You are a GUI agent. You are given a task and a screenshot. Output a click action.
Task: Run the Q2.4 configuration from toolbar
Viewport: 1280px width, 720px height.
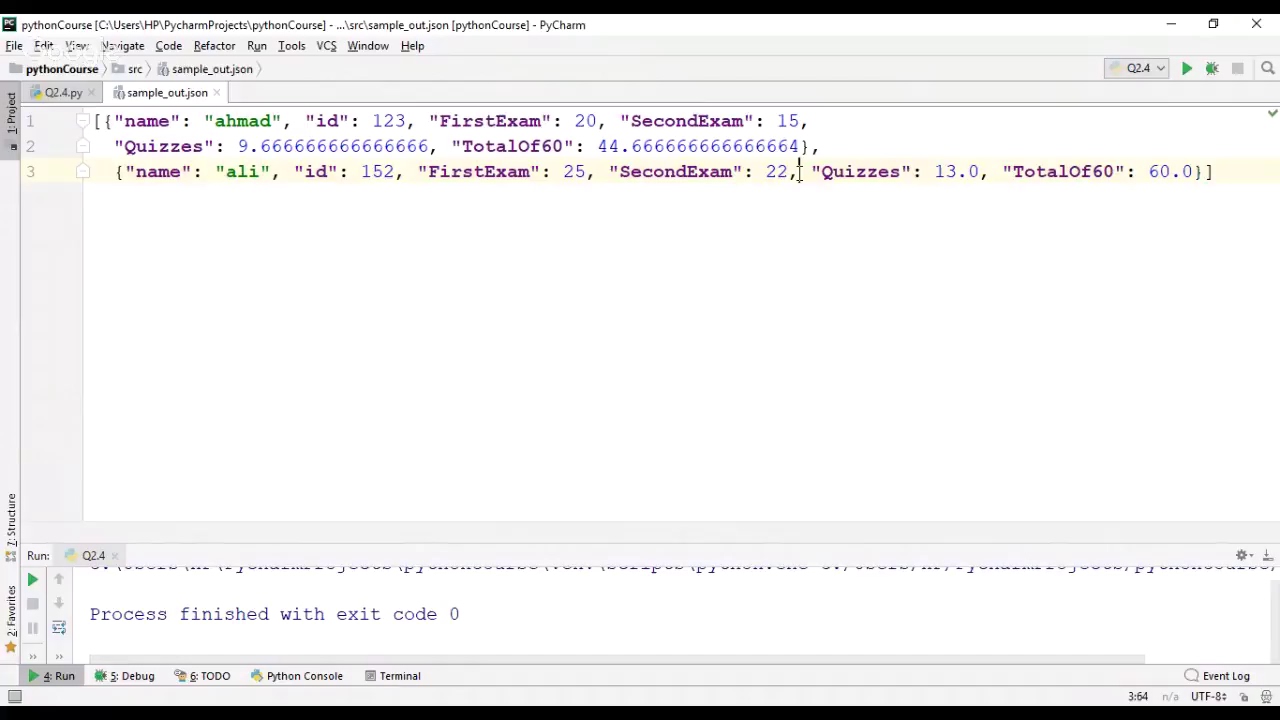coord(1187,68)
